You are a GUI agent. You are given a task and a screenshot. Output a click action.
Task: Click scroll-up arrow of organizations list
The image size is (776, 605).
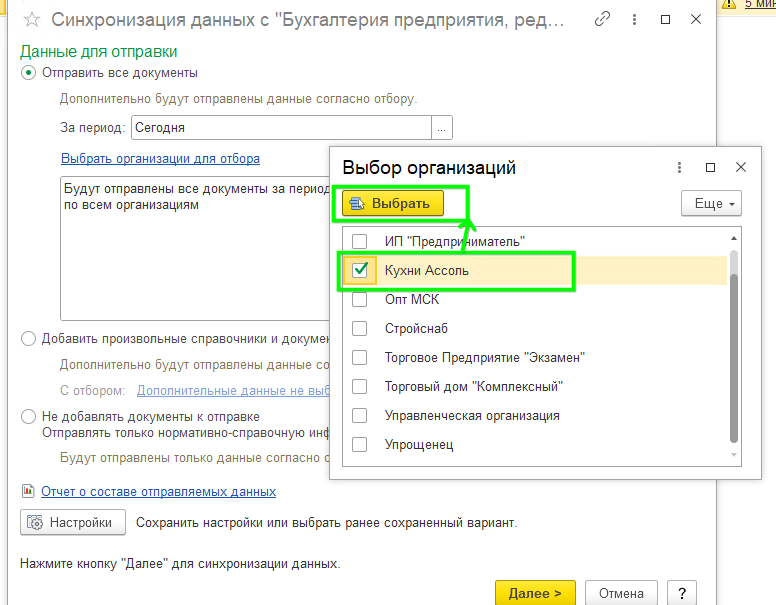coord(734,239)
